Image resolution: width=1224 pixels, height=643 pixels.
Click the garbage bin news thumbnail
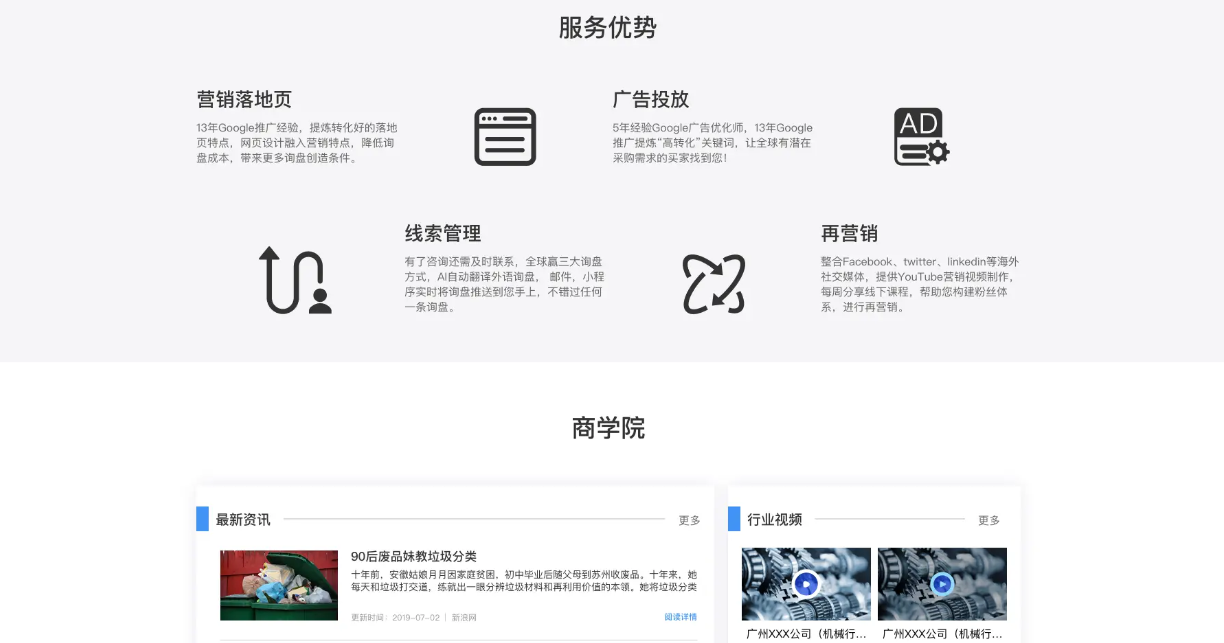click(x=279, y=585)
